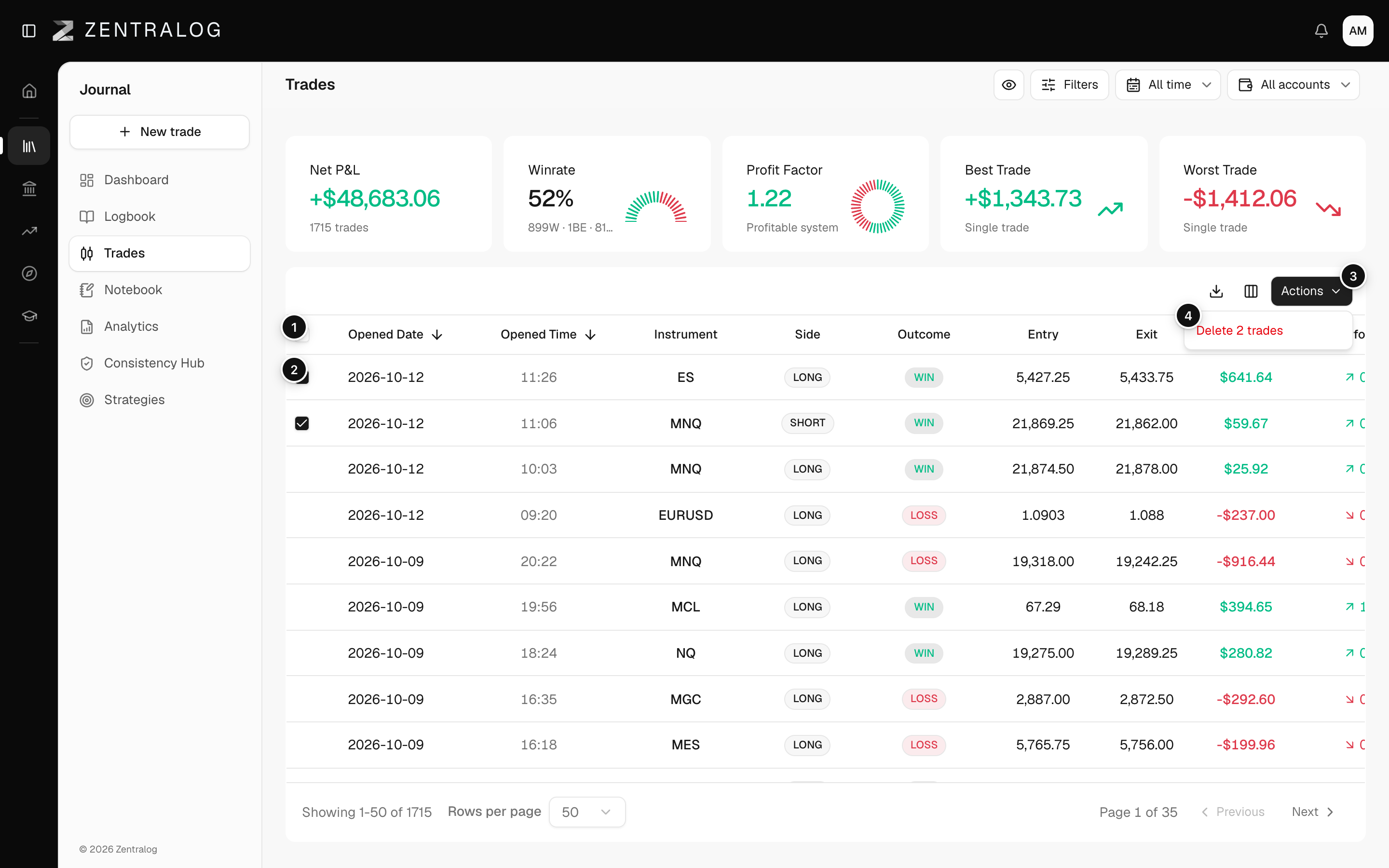Open the trending chart icon in left rail
Screen dimensions: 1389x868
tap(29, 231)
